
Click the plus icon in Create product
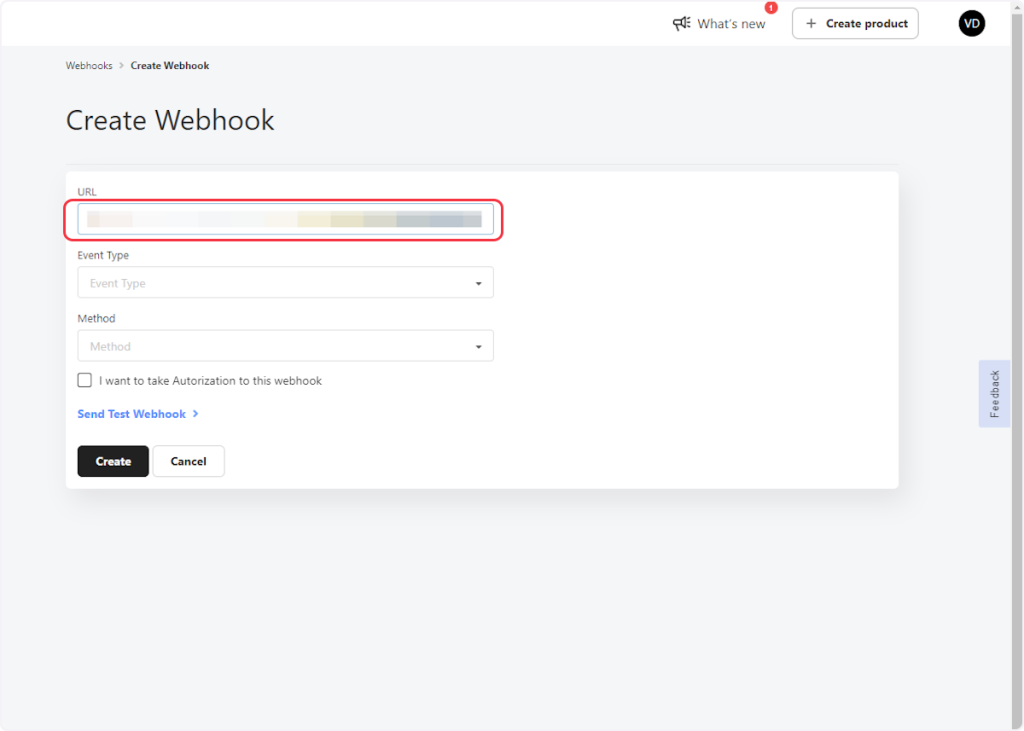pyautogui.click(x=811, y=23)
